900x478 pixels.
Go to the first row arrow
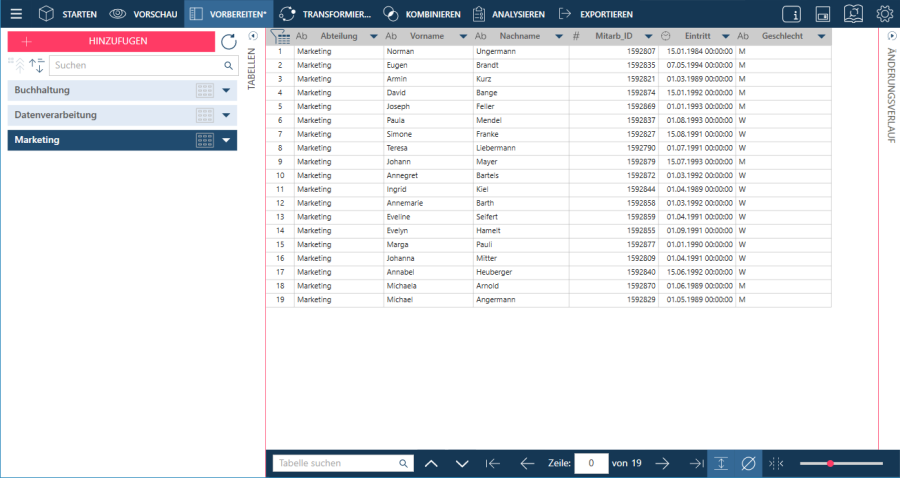tap(492, 463)
